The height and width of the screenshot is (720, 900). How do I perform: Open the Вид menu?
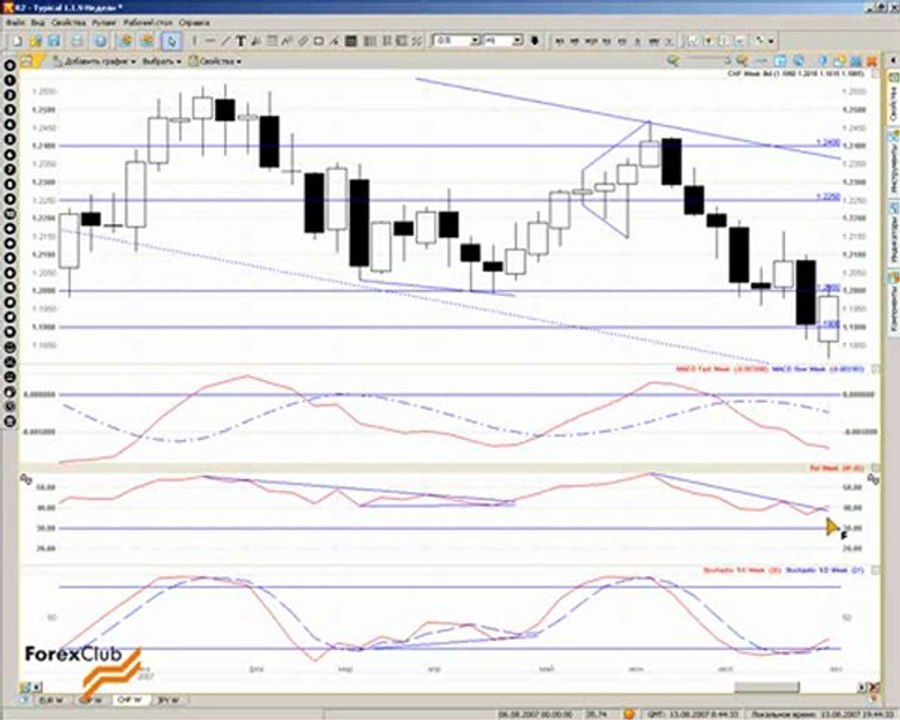tap(38, 23)
